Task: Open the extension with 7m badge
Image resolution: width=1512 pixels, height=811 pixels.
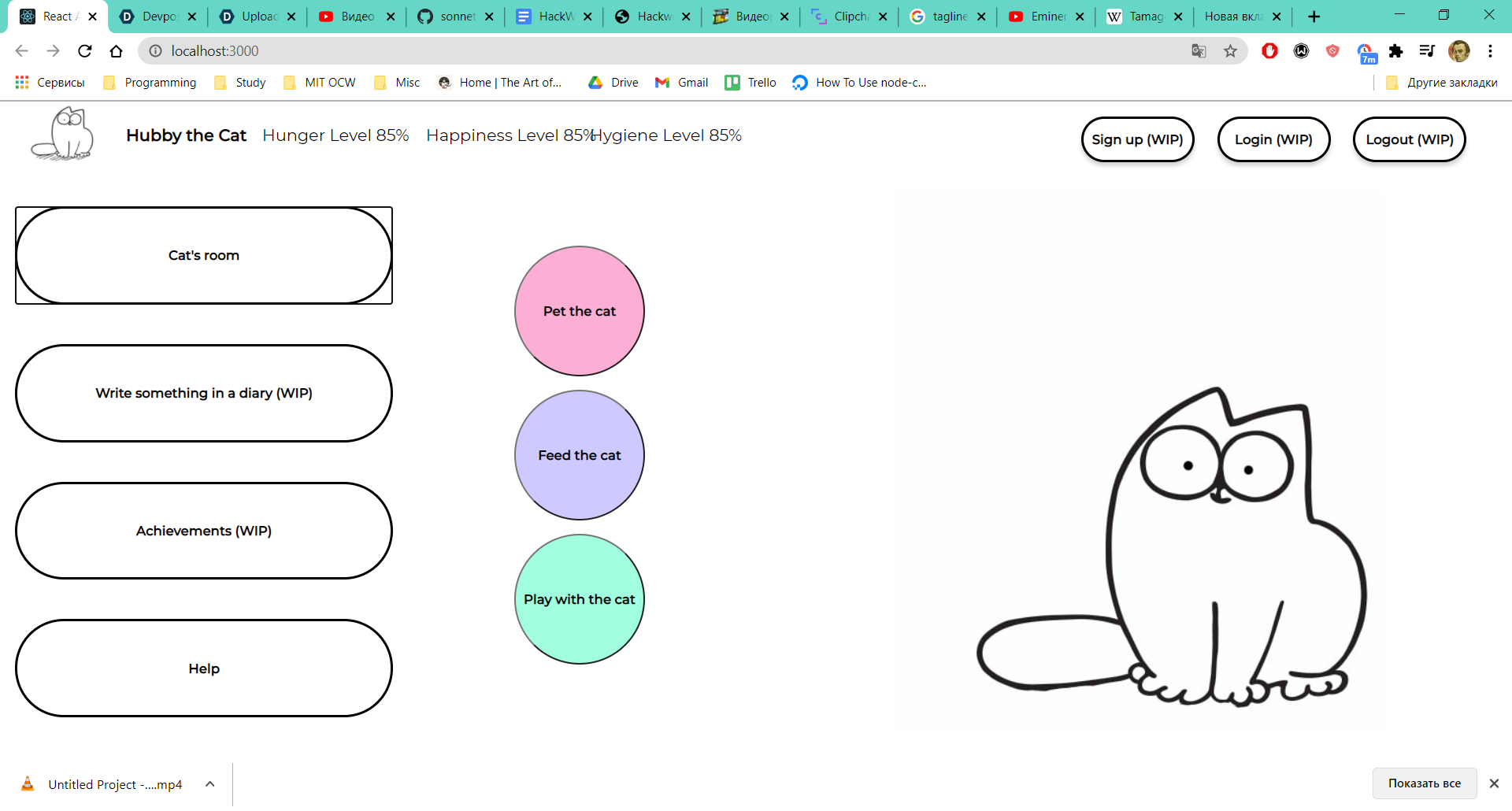Action: pos(1366,54)
